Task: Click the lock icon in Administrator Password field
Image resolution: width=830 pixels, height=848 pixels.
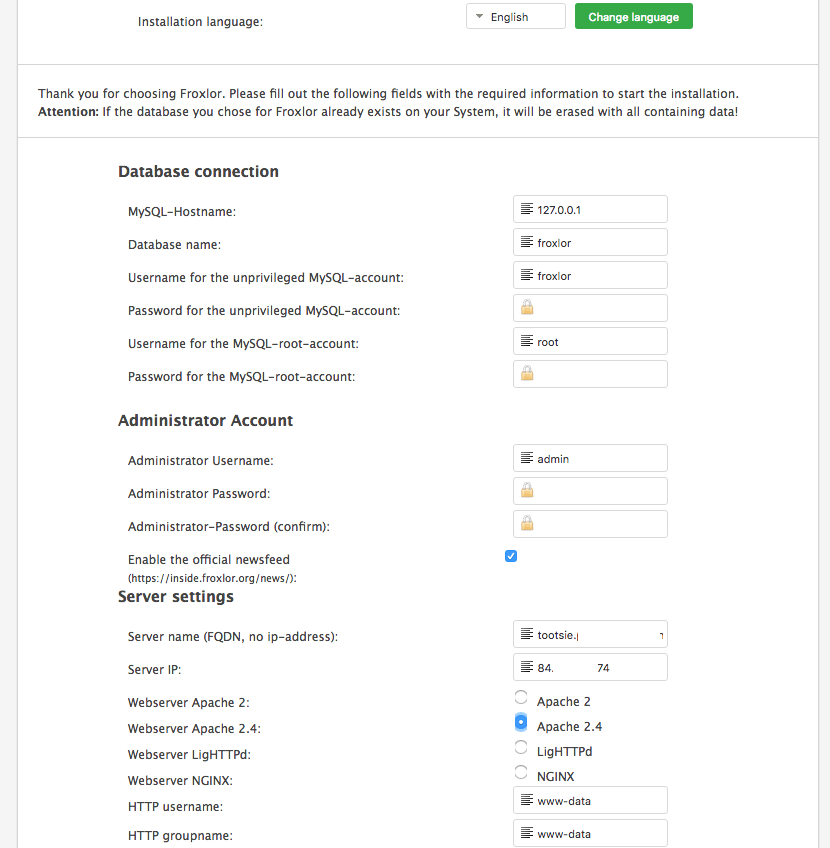Action: click(x=527, y=491)
